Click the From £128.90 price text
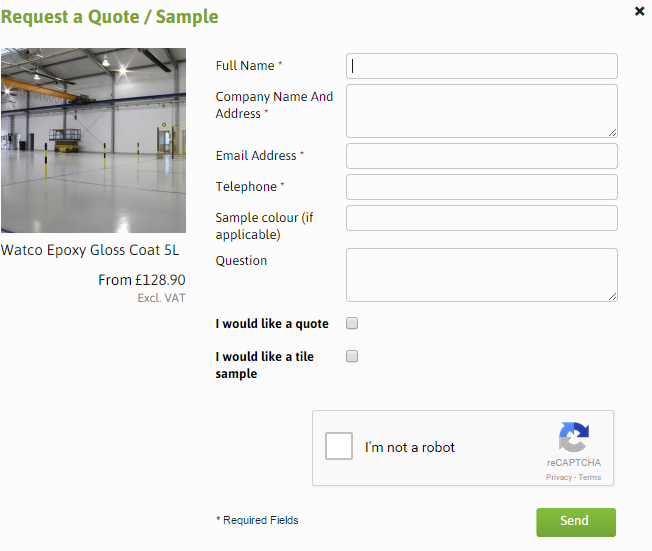Viewport: 652px width, 551px height. 142,280
